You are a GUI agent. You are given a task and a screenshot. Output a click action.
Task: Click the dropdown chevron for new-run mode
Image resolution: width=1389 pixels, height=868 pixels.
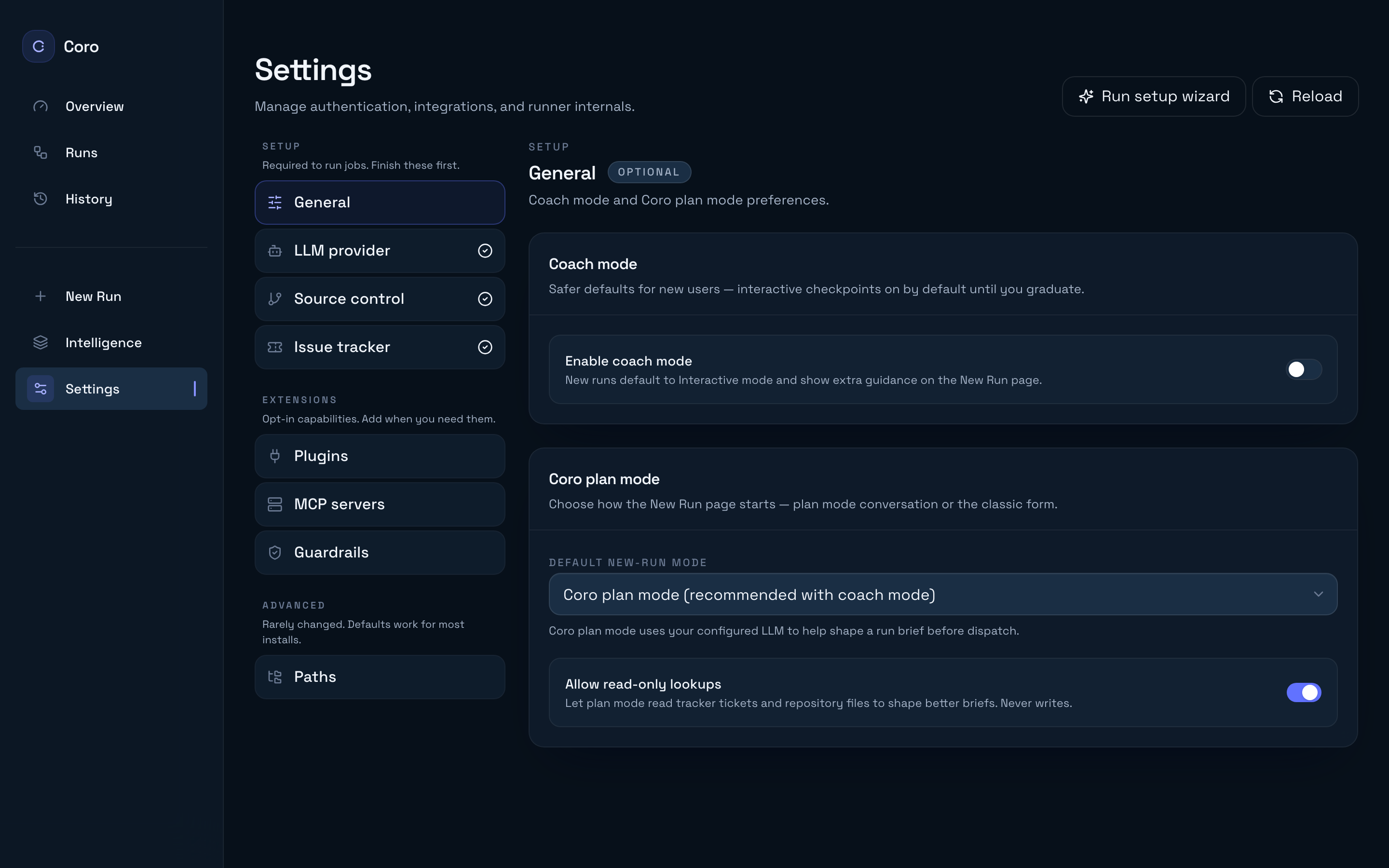click(x=1319, y=594)
